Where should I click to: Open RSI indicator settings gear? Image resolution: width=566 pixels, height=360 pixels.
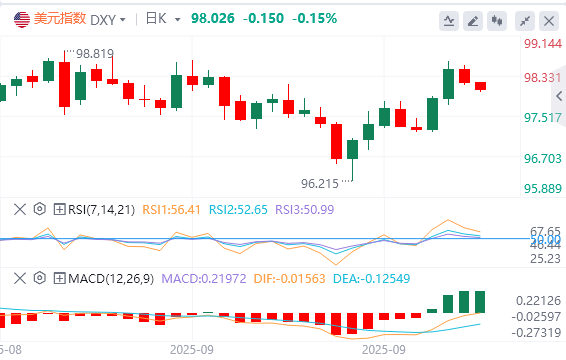point(40,209)
